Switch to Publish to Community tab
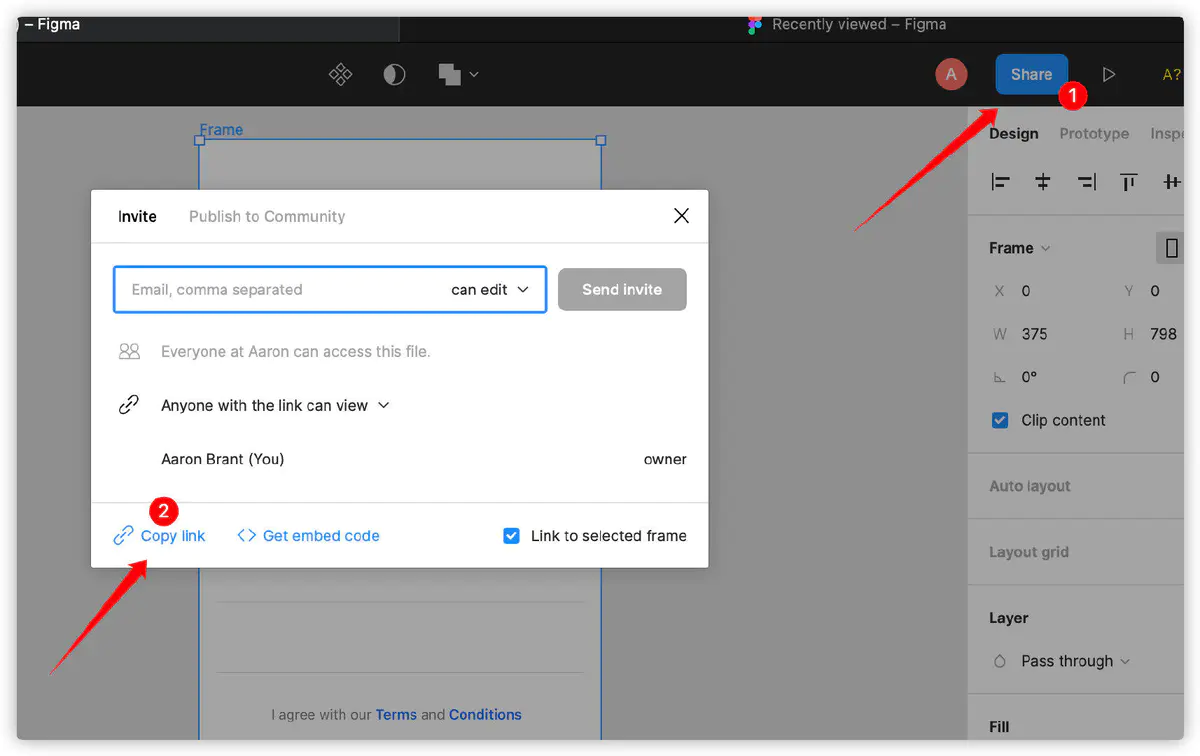The height and width of the screenshot is (756, 1200). [267, 216]
